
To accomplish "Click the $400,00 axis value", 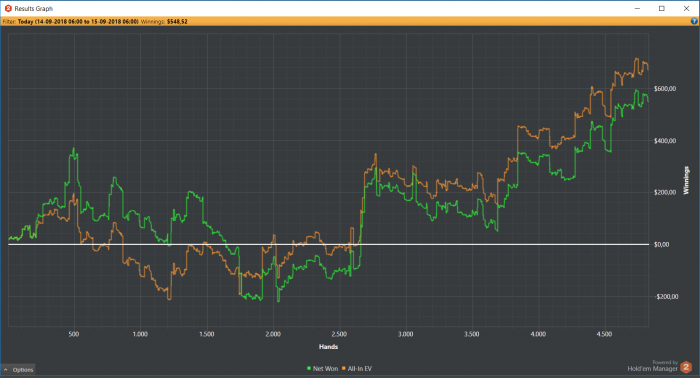I will click(665, 141).
